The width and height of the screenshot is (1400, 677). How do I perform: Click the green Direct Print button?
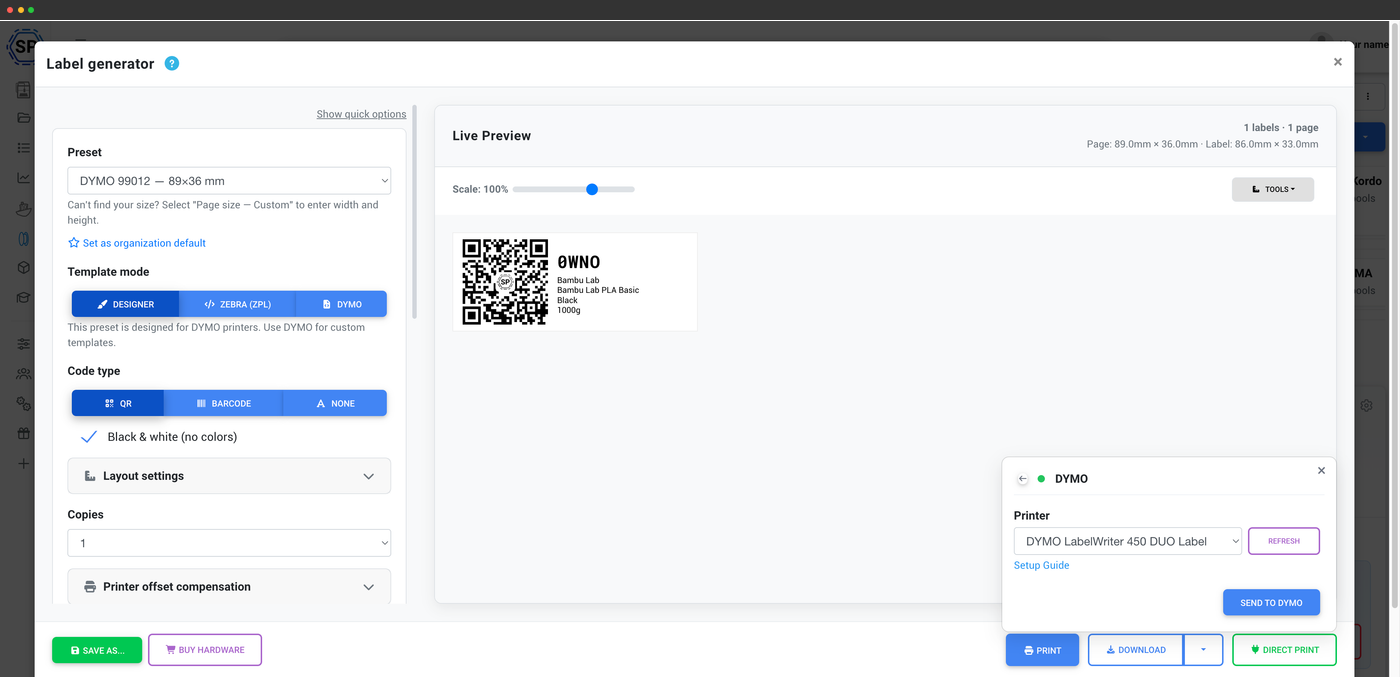[x=1284, y=650]
